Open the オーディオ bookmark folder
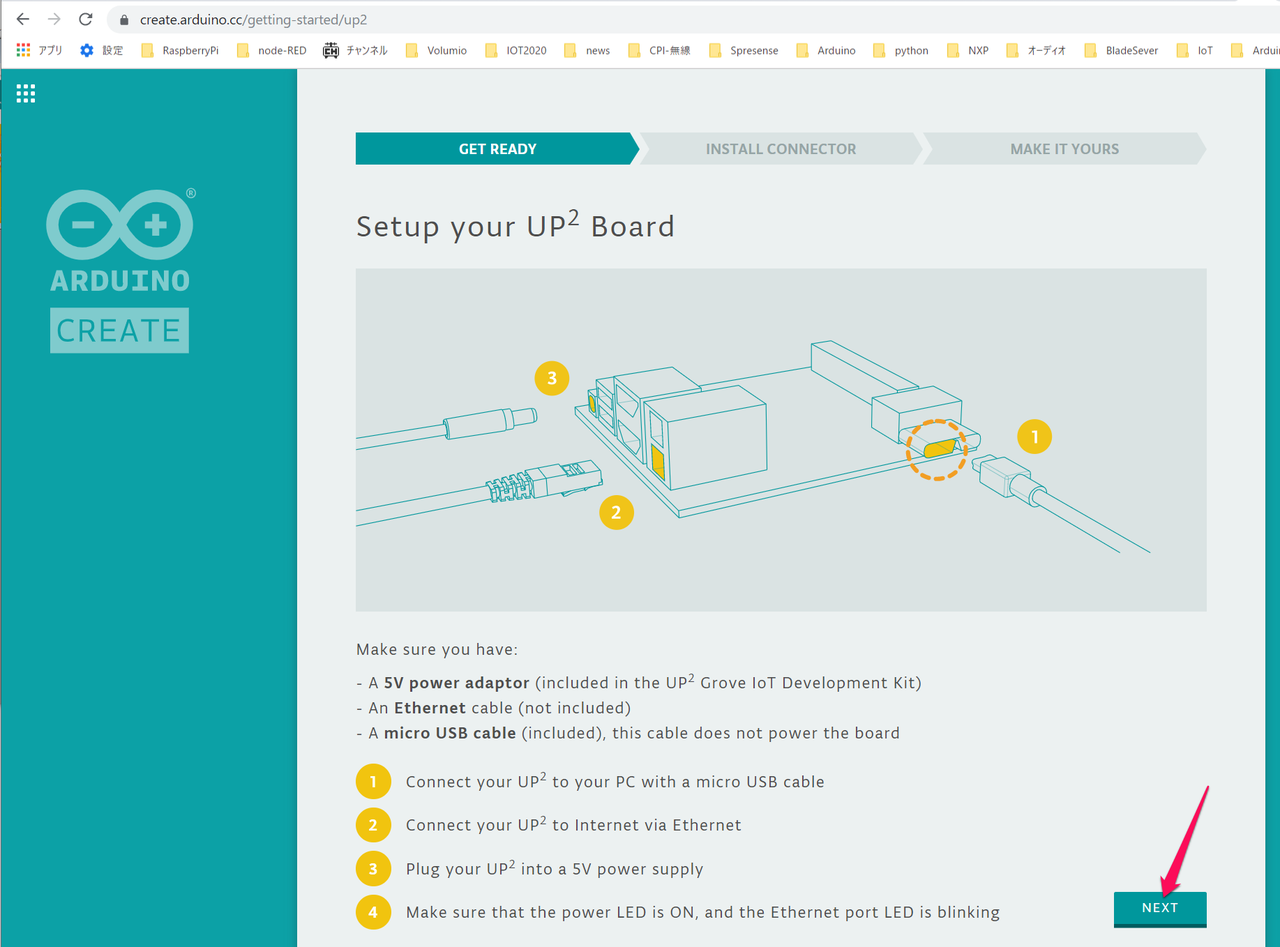This screenshot has width=1280, height=947. 1036,50
